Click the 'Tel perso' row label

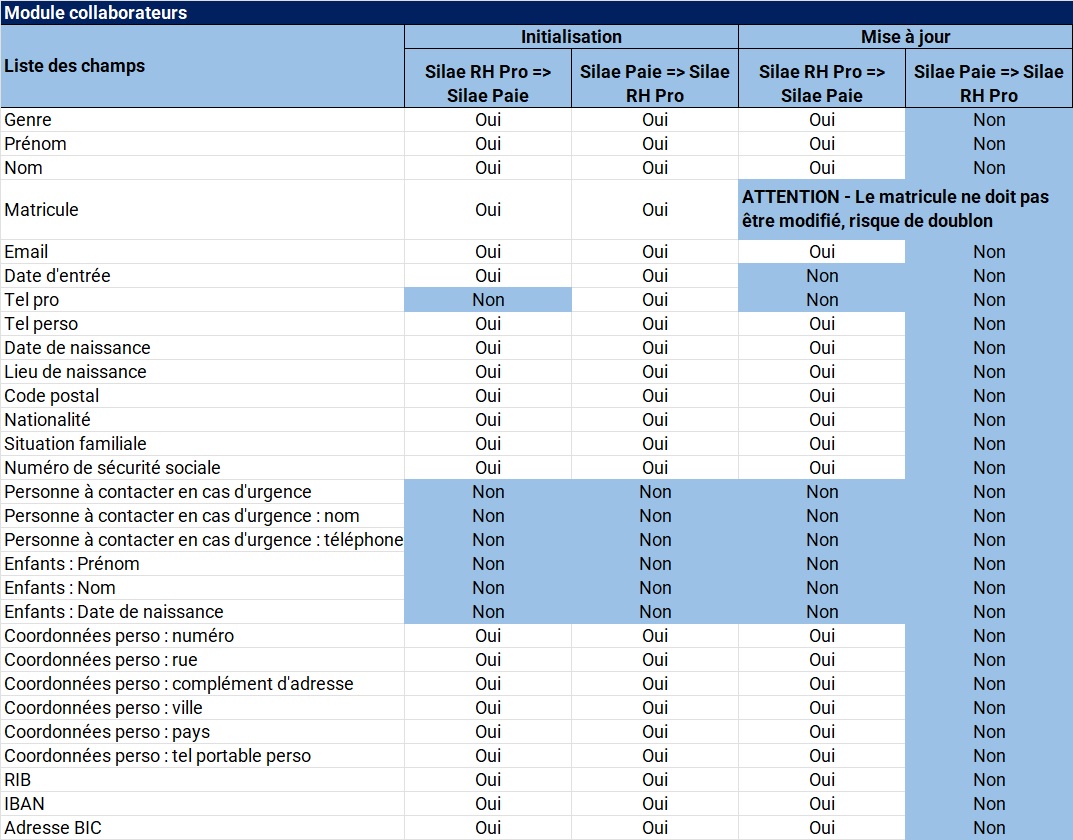[41, 324]
